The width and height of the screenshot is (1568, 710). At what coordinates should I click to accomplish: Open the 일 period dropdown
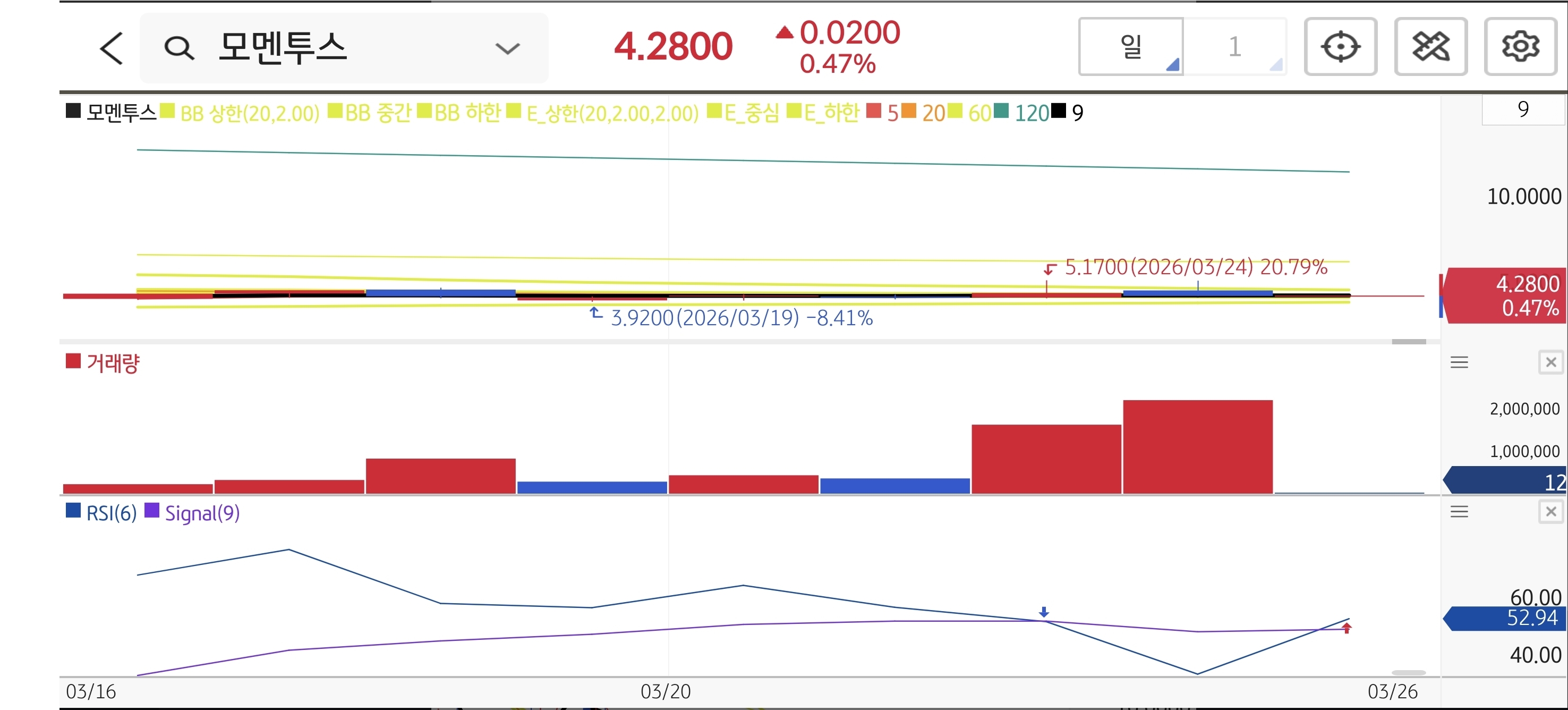tap(1131, 47)
